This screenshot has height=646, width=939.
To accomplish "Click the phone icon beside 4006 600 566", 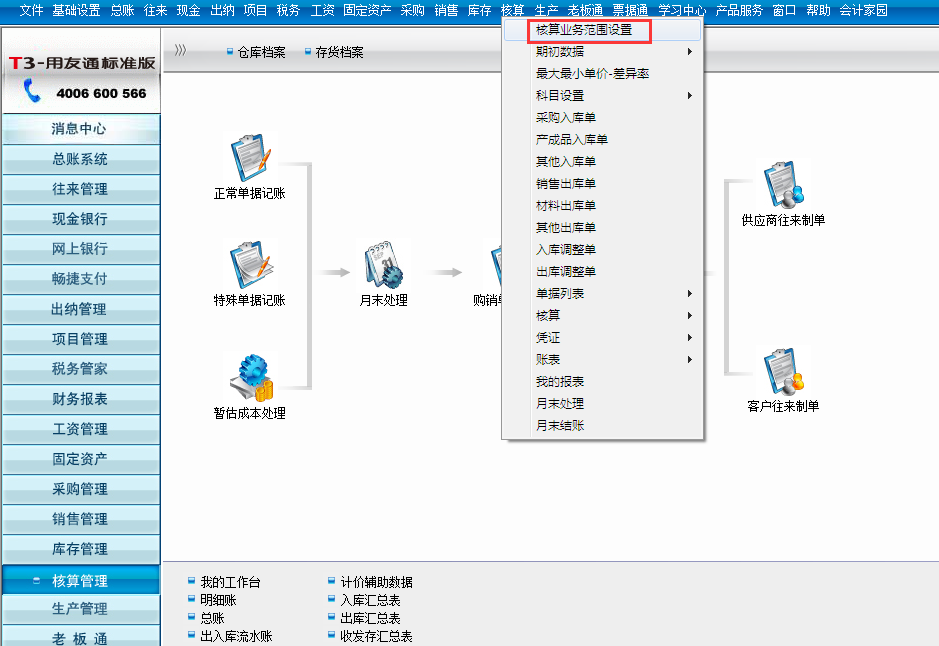I will pos(32,90).
